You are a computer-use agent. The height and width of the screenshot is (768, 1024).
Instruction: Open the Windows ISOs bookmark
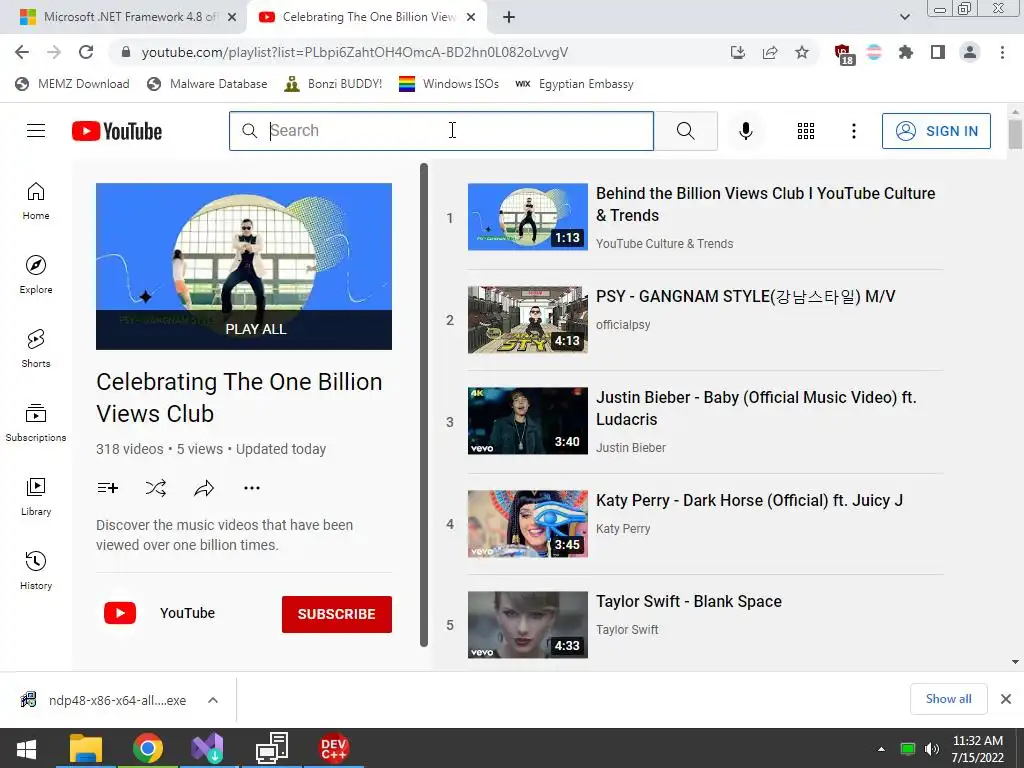(449, 84)
